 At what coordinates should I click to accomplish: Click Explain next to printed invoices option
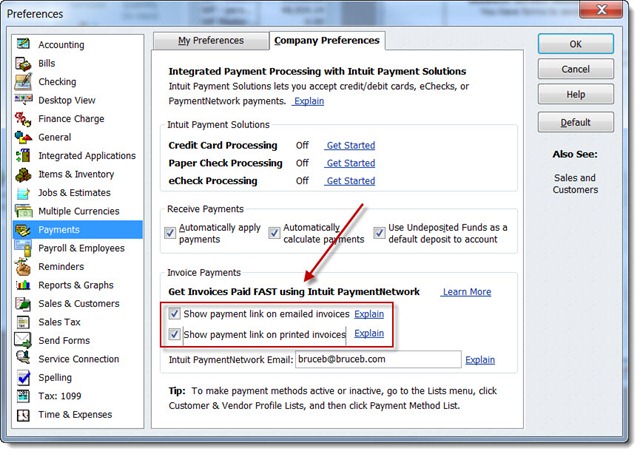(369, 333)
